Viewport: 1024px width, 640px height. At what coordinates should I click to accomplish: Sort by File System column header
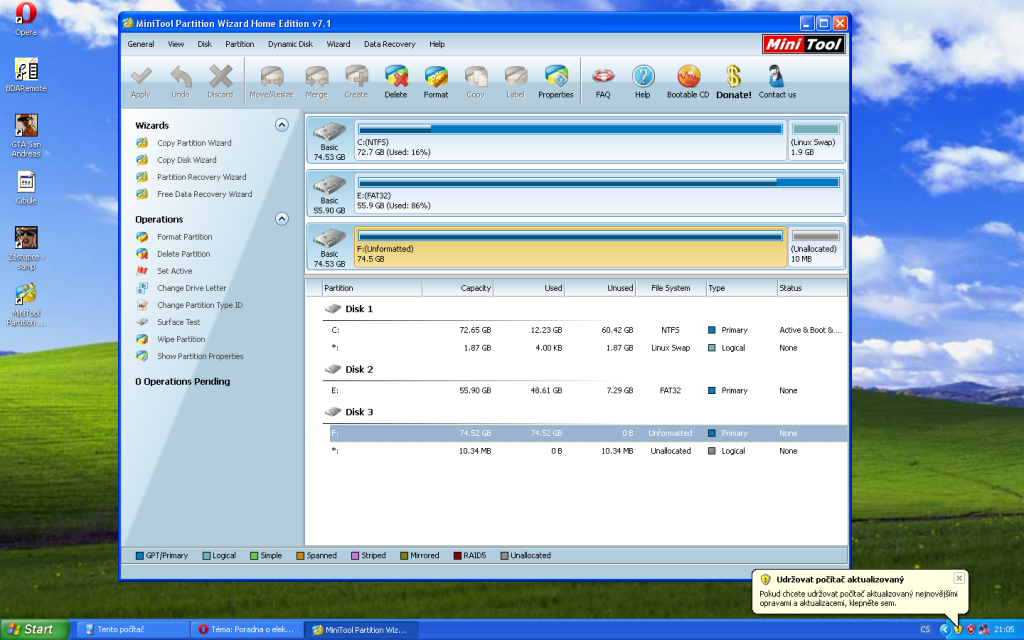point(671,288)
